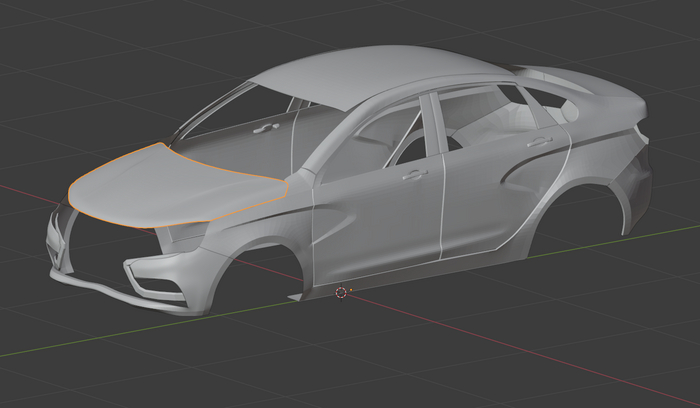Viewport: 700px width, 408px height.
Task: Click the windshield opening
Action: pos(235,115)
